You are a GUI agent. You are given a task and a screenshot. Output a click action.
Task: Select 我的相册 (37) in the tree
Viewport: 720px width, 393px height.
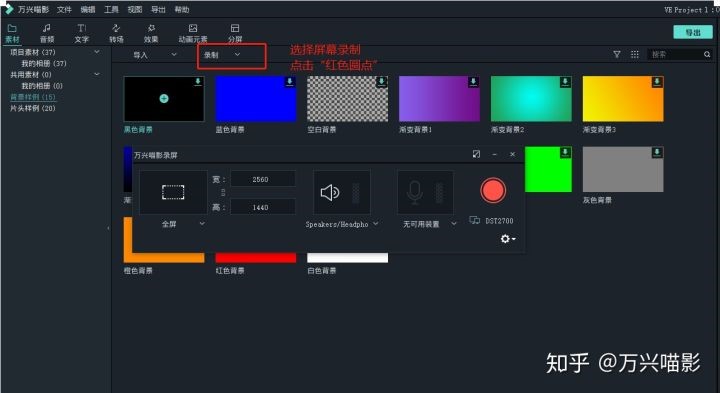(x=44, y=63)
